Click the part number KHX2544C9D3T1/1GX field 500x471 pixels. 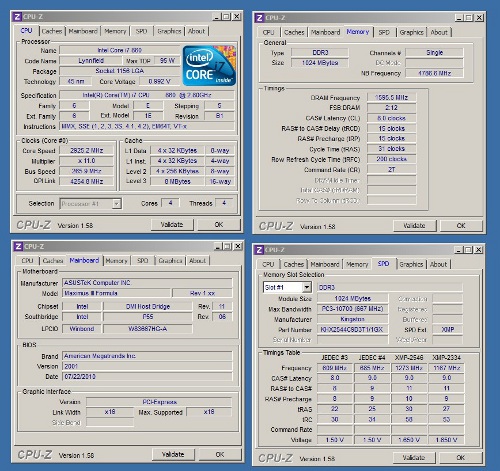(x=352, y=330)
